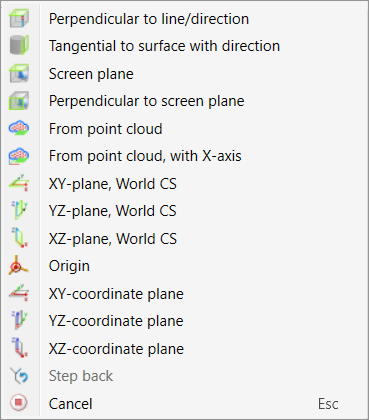This screenshot has height=420, width=369.
Task: Click the Tangential to surface cylinder icon
Action: [x=19, y=46]
